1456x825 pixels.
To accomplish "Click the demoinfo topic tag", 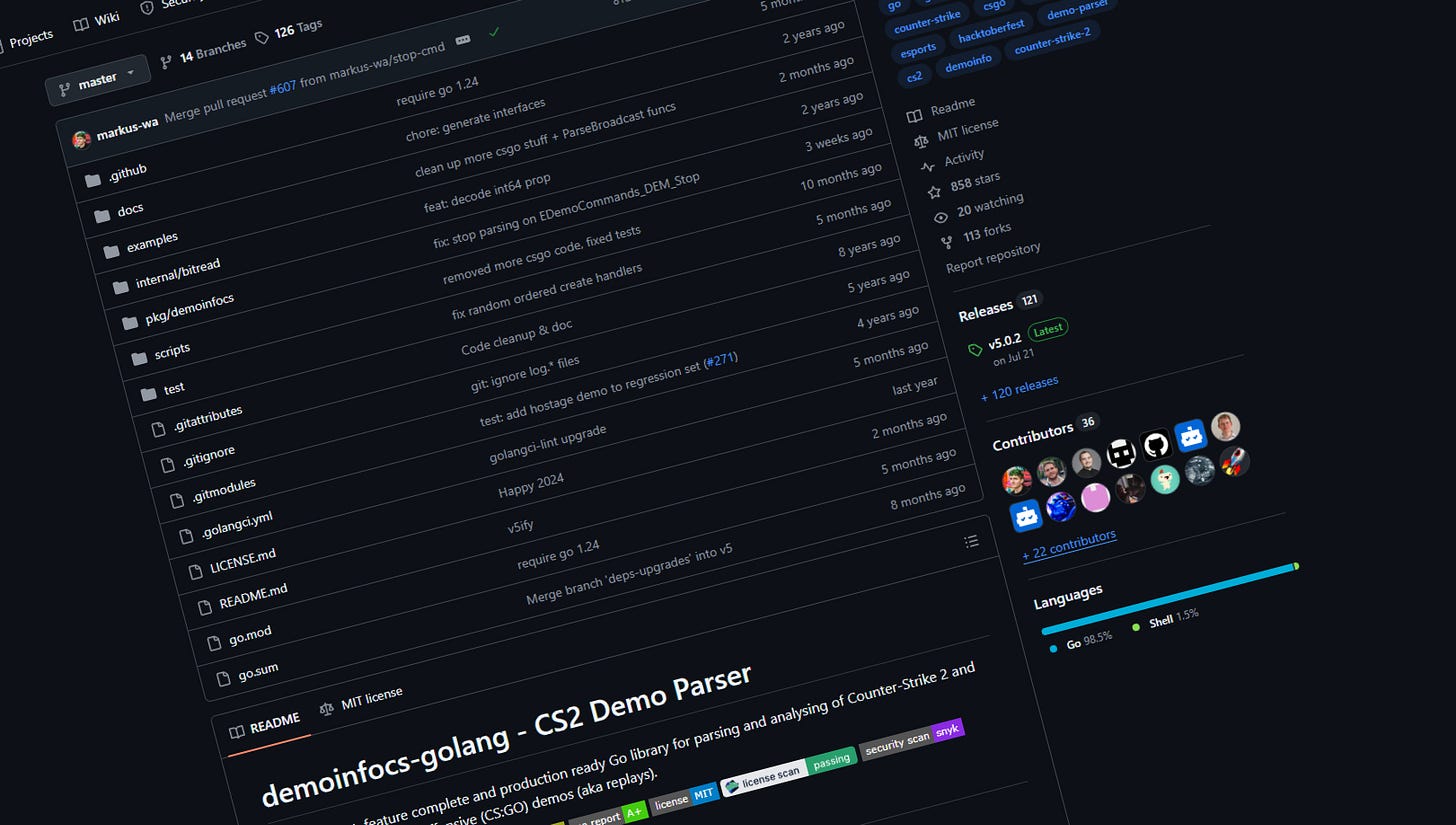I will click(968, 65).
